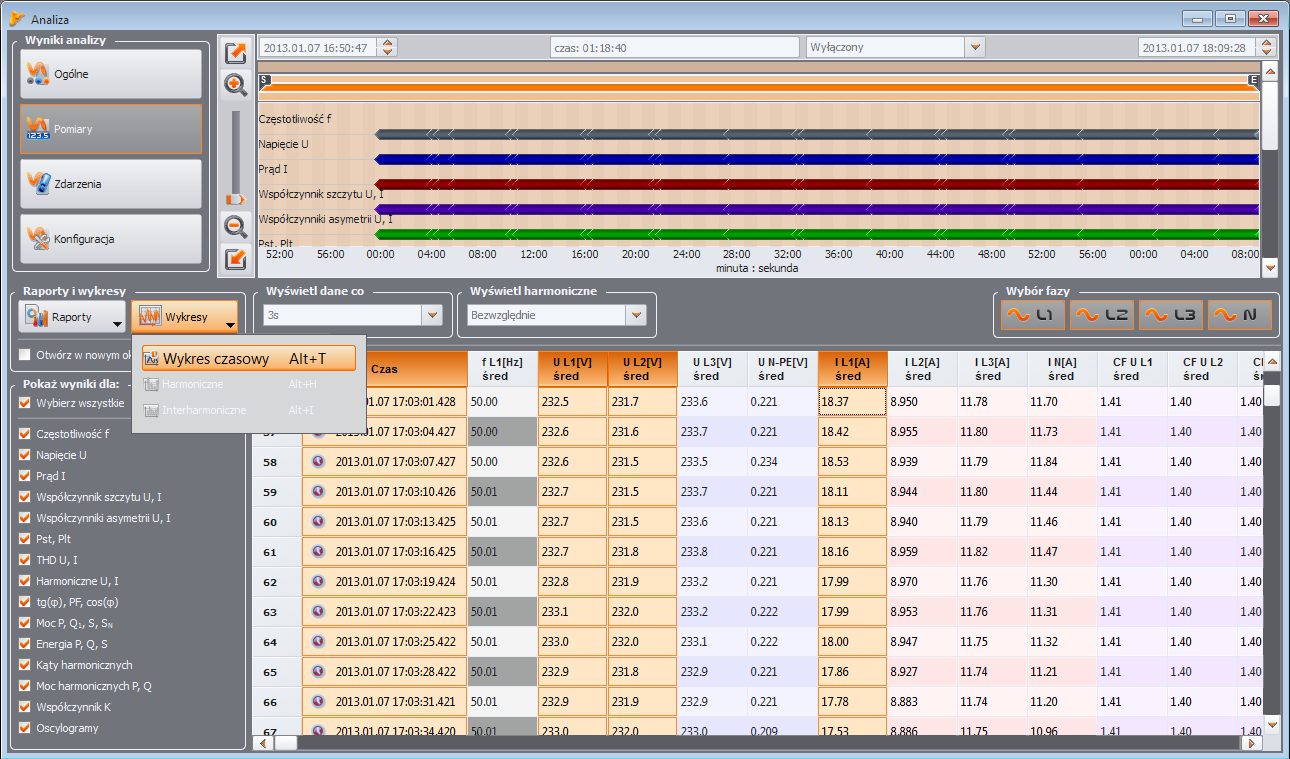The width and height of the screenshot is (1290, 759).
Task: Click clock icon in row 59
Action: pos(319,492)
